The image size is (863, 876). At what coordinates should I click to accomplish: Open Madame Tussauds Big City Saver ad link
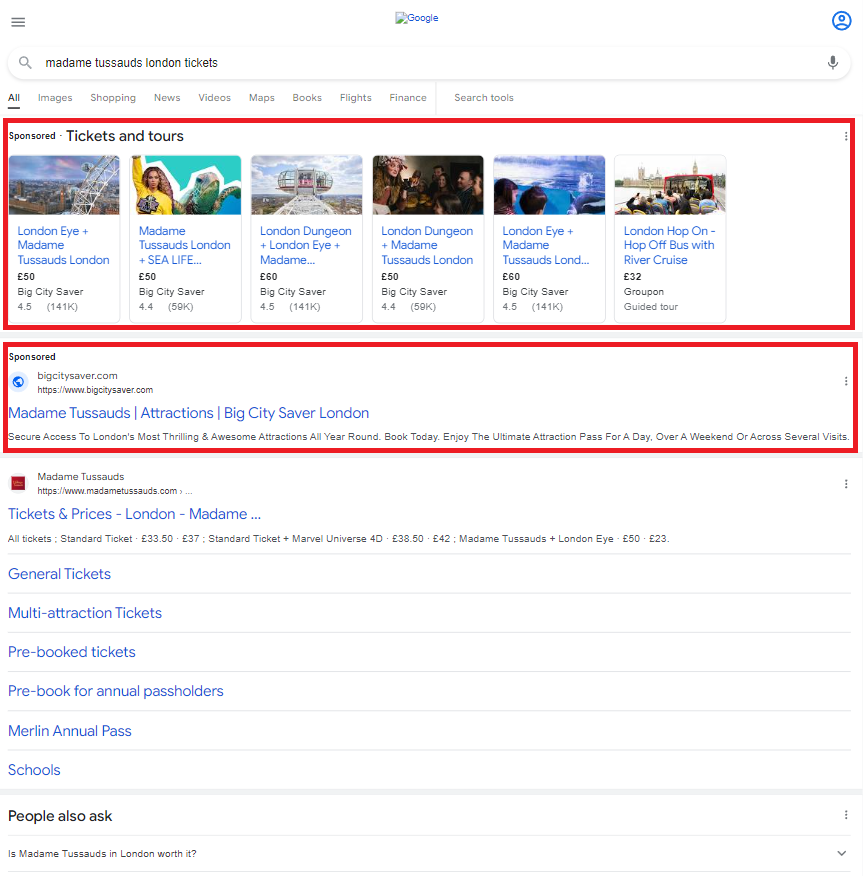tap(188, 413)
